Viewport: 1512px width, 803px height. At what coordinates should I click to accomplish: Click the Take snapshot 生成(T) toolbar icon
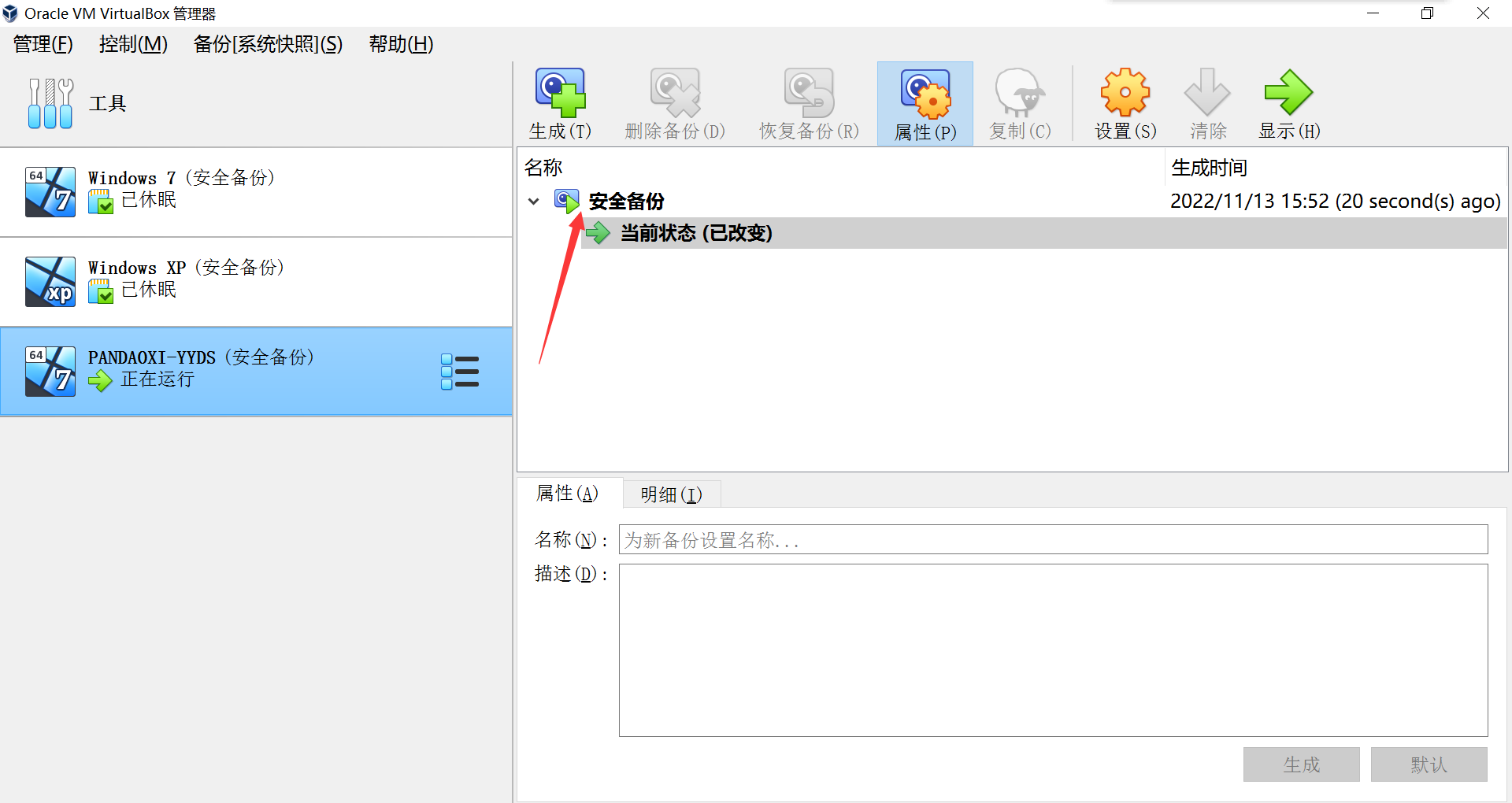pyautogui.click(x=560, y=92)
